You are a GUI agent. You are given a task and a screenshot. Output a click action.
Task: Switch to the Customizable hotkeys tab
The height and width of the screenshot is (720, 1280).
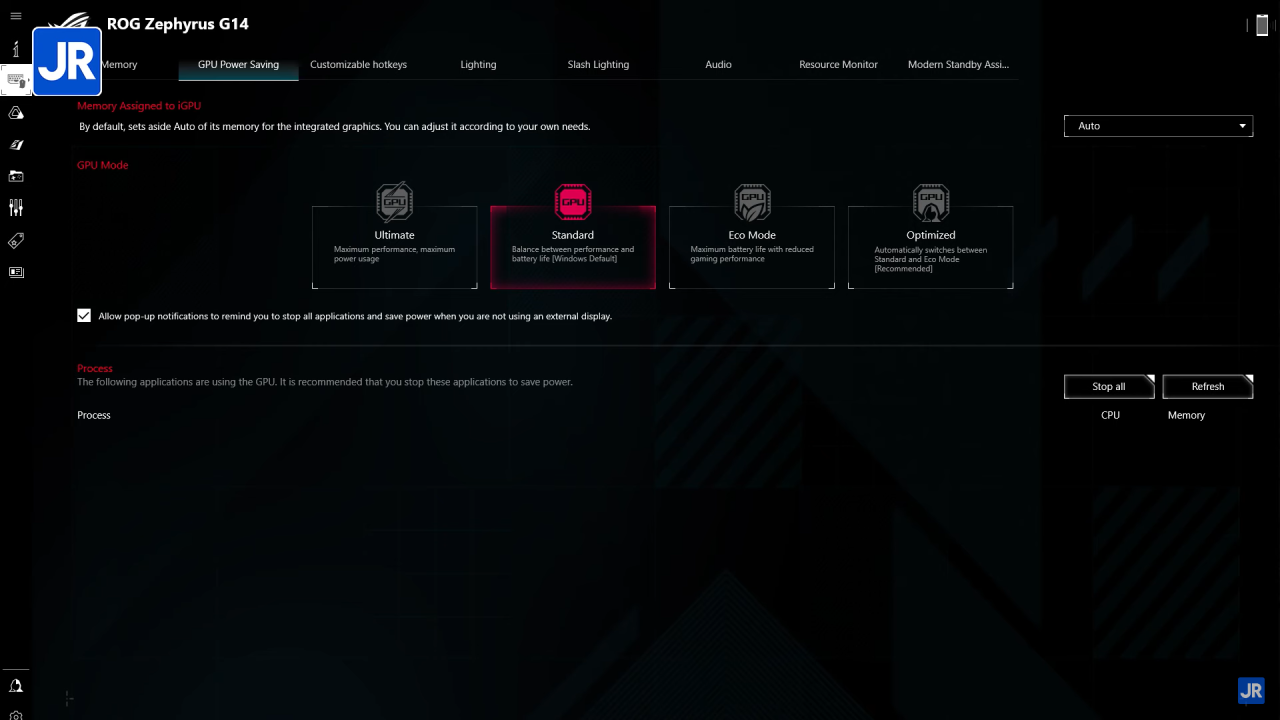tap(358, 65)
